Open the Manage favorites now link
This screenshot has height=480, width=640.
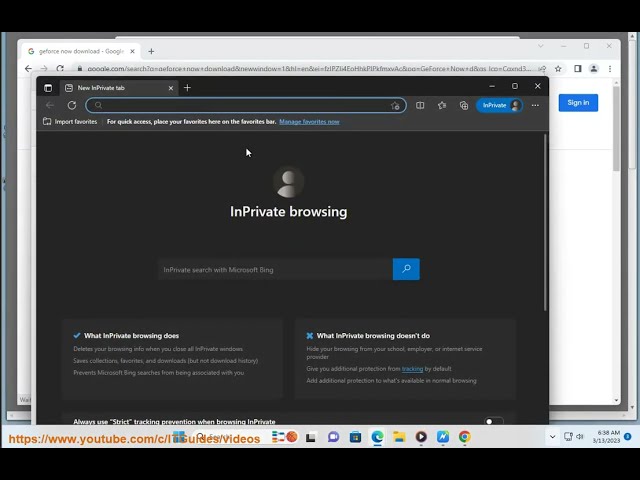[x=309, y=122]
